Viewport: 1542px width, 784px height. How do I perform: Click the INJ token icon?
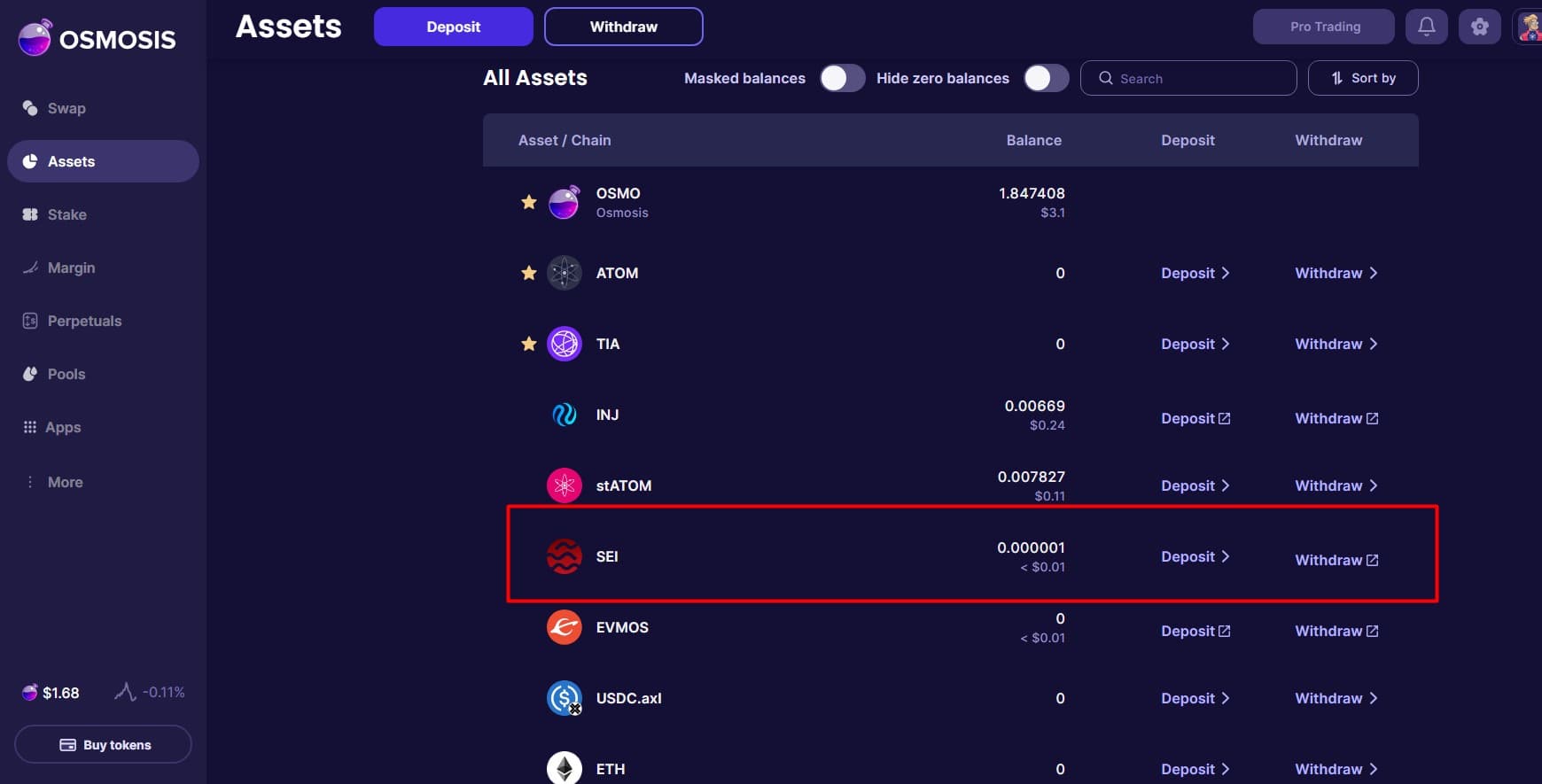tap(565, 415)
